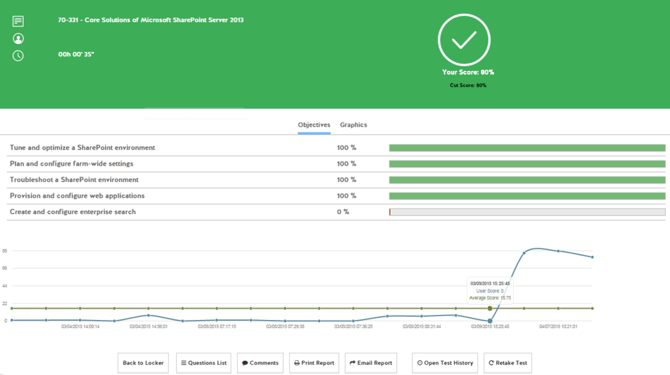
Task: Select the Objectives tab
Action: click(x=314, y=125)
